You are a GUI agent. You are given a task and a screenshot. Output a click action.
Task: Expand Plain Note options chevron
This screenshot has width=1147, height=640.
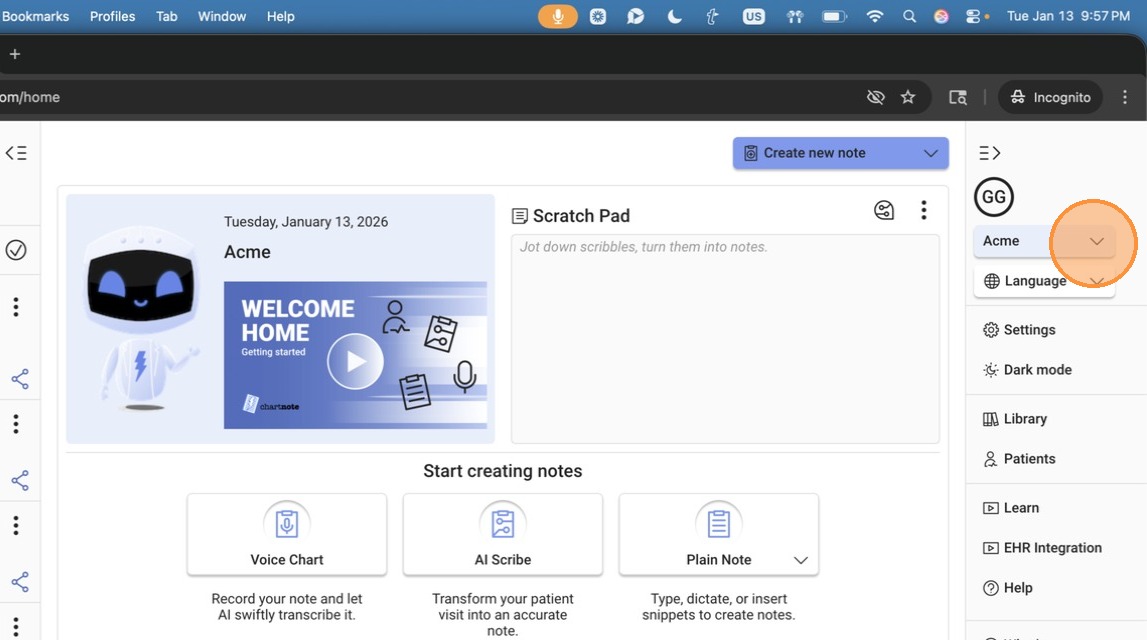click(801, 560)
